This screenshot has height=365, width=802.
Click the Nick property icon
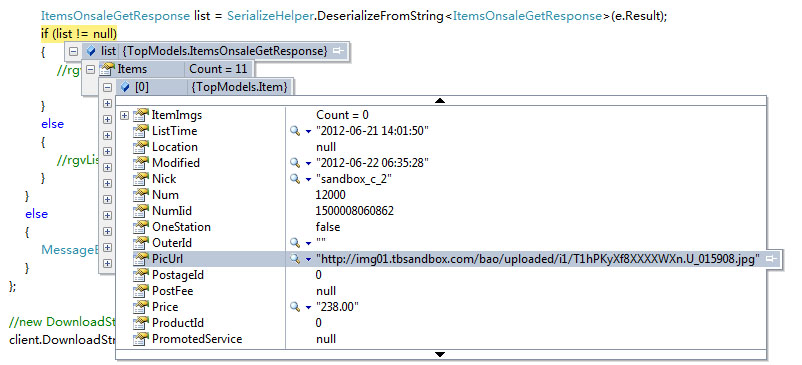[x=140, y=179]
